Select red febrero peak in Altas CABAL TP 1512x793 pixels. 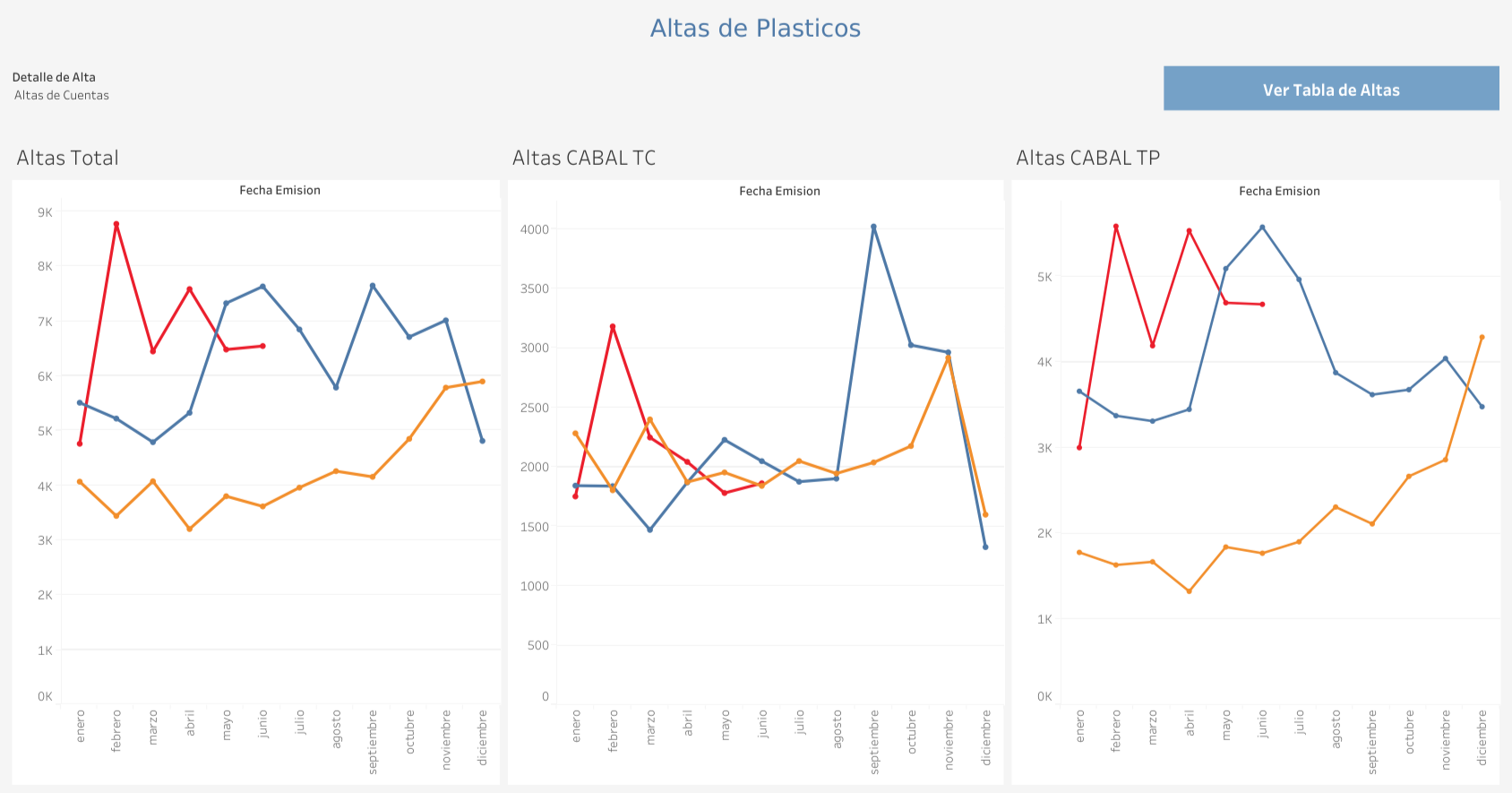click(x=1116, y=227)
